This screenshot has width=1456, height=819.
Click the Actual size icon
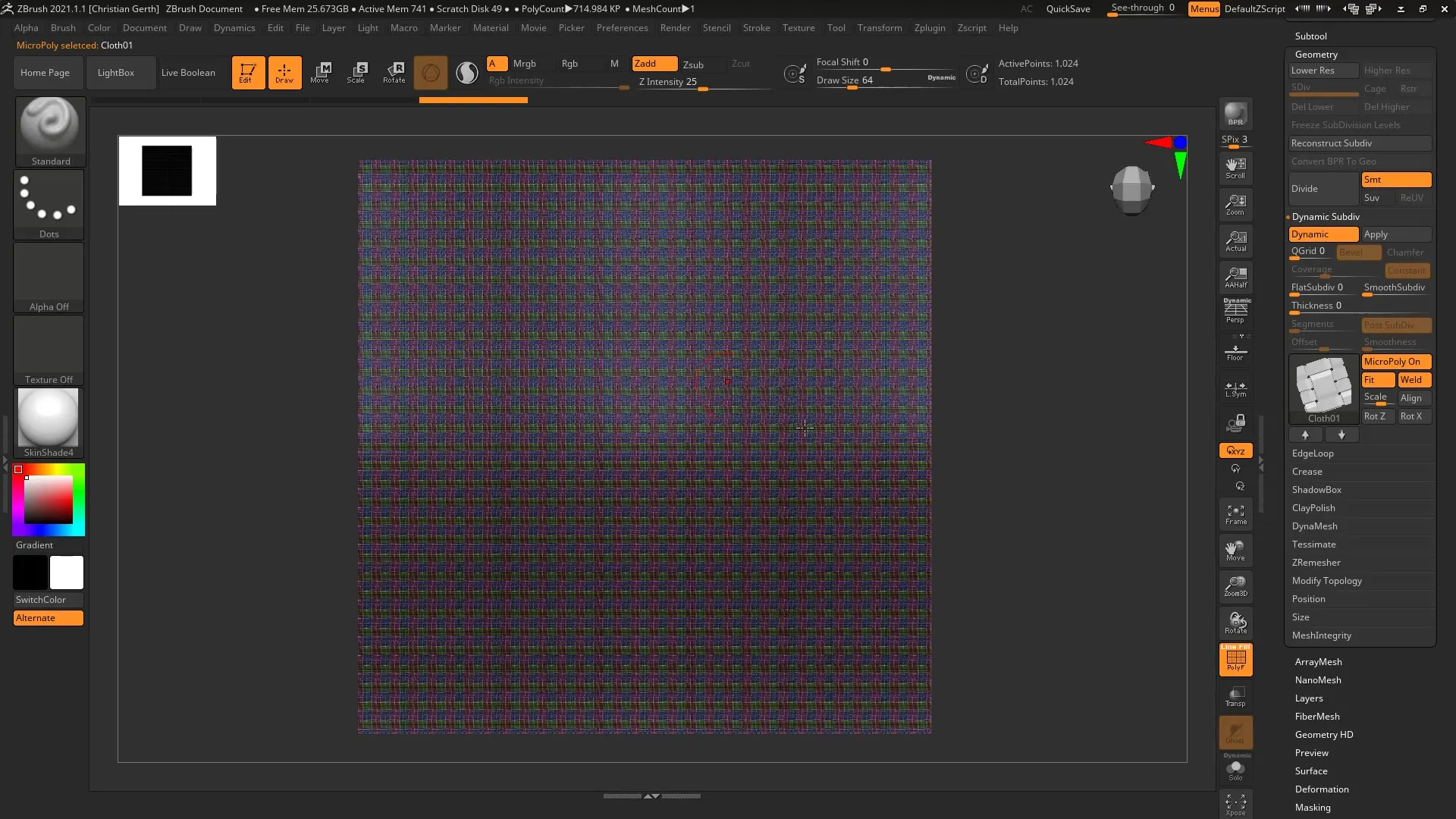(1235, 240)
